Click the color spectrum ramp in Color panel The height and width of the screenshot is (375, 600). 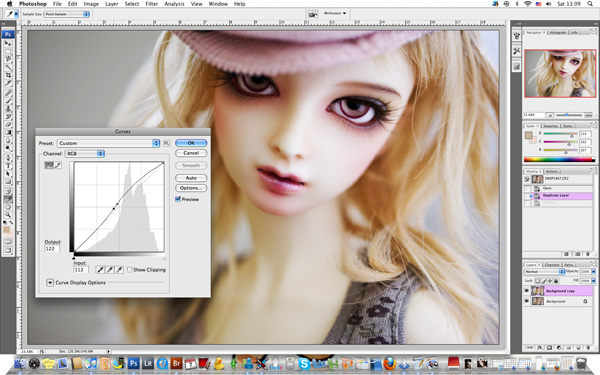559,160
